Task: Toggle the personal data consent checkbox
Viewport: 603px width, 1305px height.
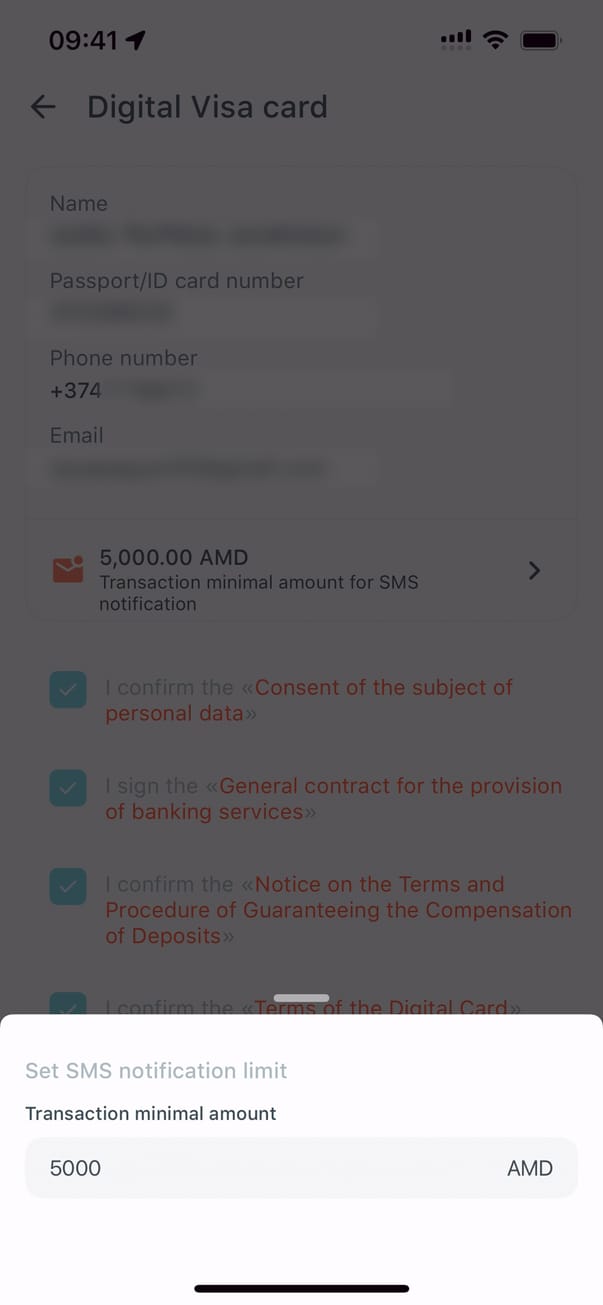Action: tap(68, 690)
